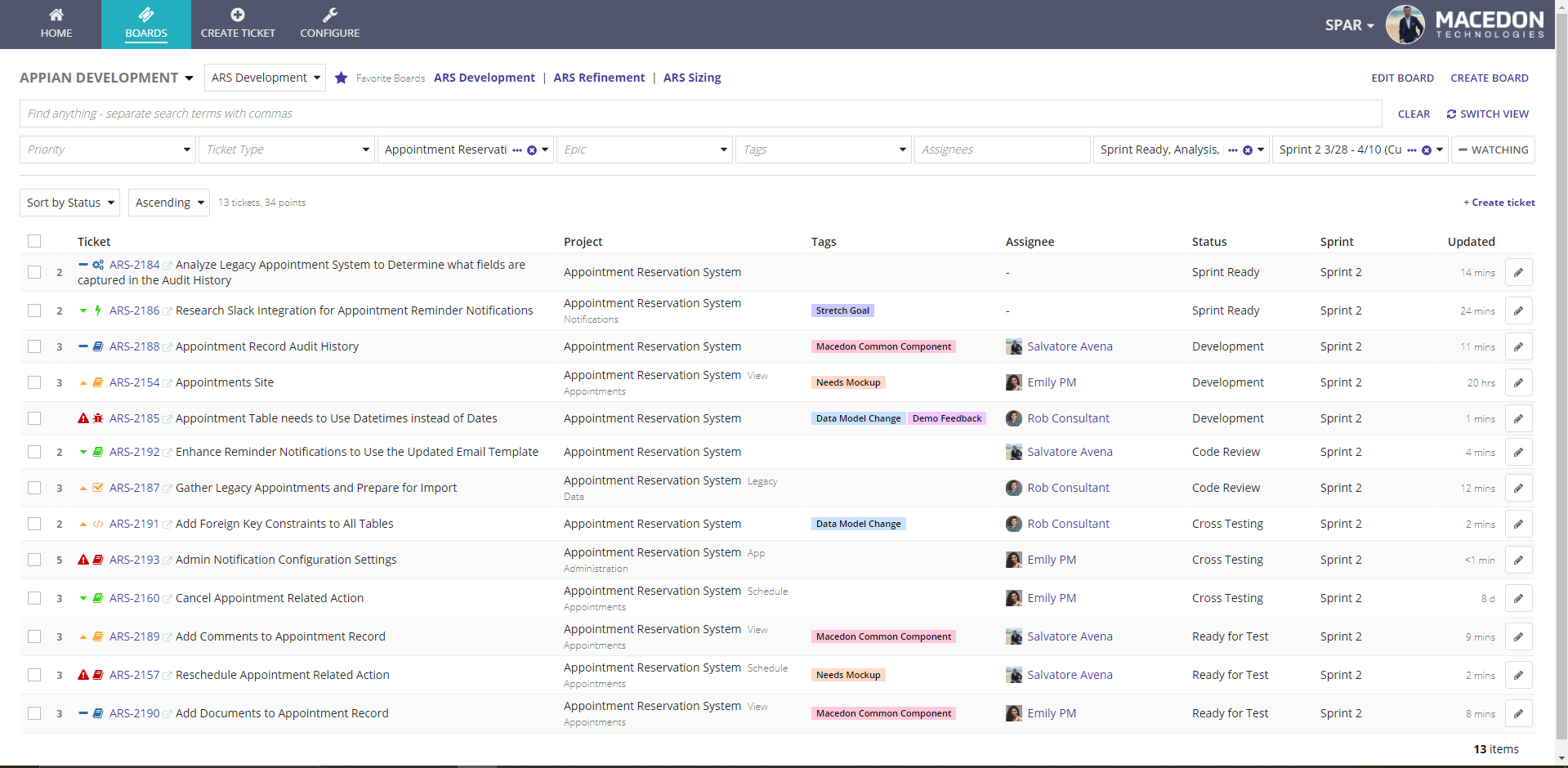Check the select-all tickets checkbox
Viewport: 1568px width, 768px height.
(x=34, y=241)
